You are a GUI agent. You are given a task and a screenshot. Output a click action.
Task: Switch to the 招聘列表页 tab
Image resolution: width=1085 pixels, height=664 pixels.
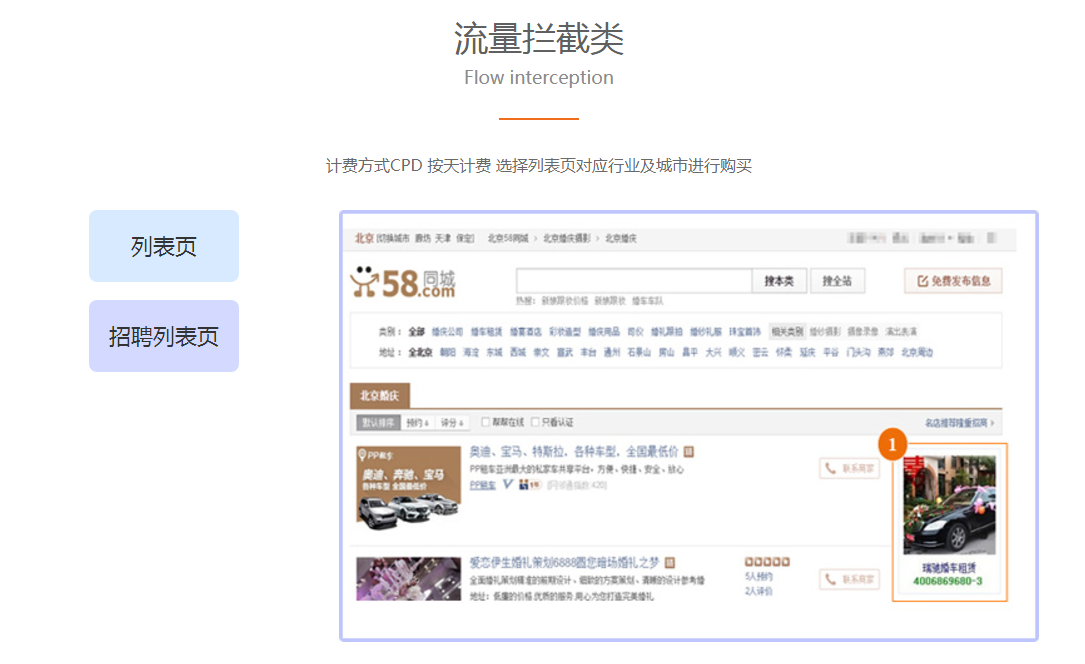[x=164, y=336]
